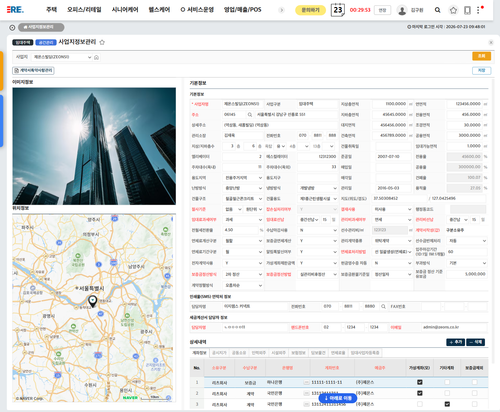This screenshot has height=412, width=500.
Task: Click the favorites star in the top bar
Action: click(453, 10)
